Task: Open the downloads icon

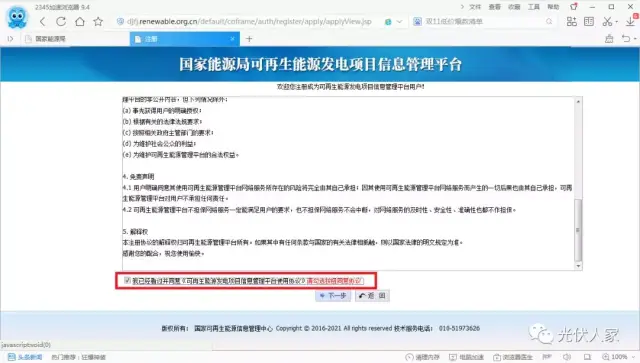Action: (630, 22)
